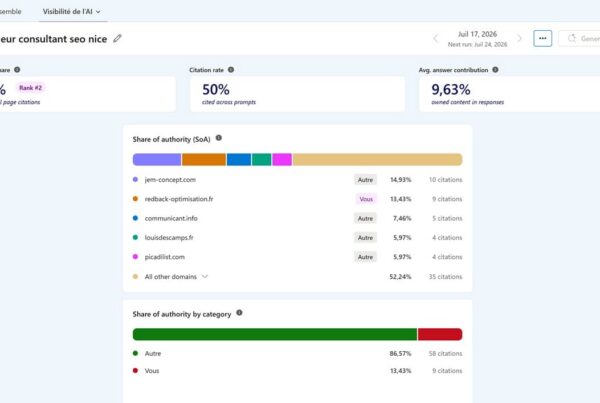Select the red Vous category bar
Viewport: 600px width, 403px height.
(440, 334)
